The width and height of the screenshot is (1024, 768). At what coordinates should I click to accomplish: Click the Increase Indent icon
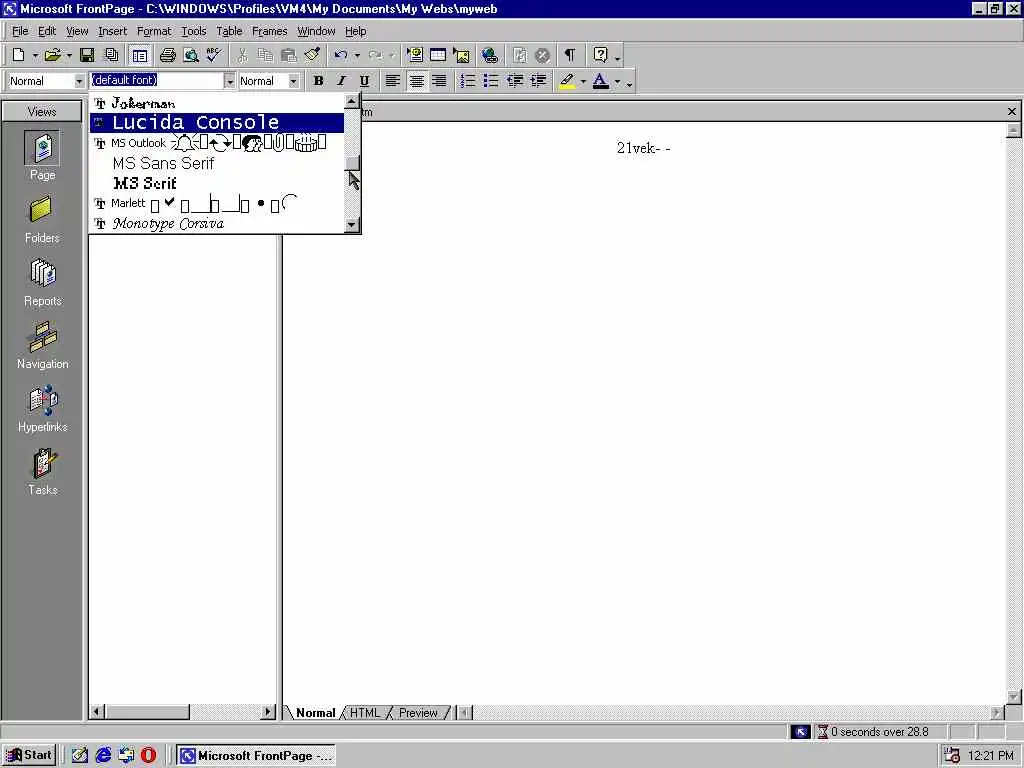click(538, 80)
